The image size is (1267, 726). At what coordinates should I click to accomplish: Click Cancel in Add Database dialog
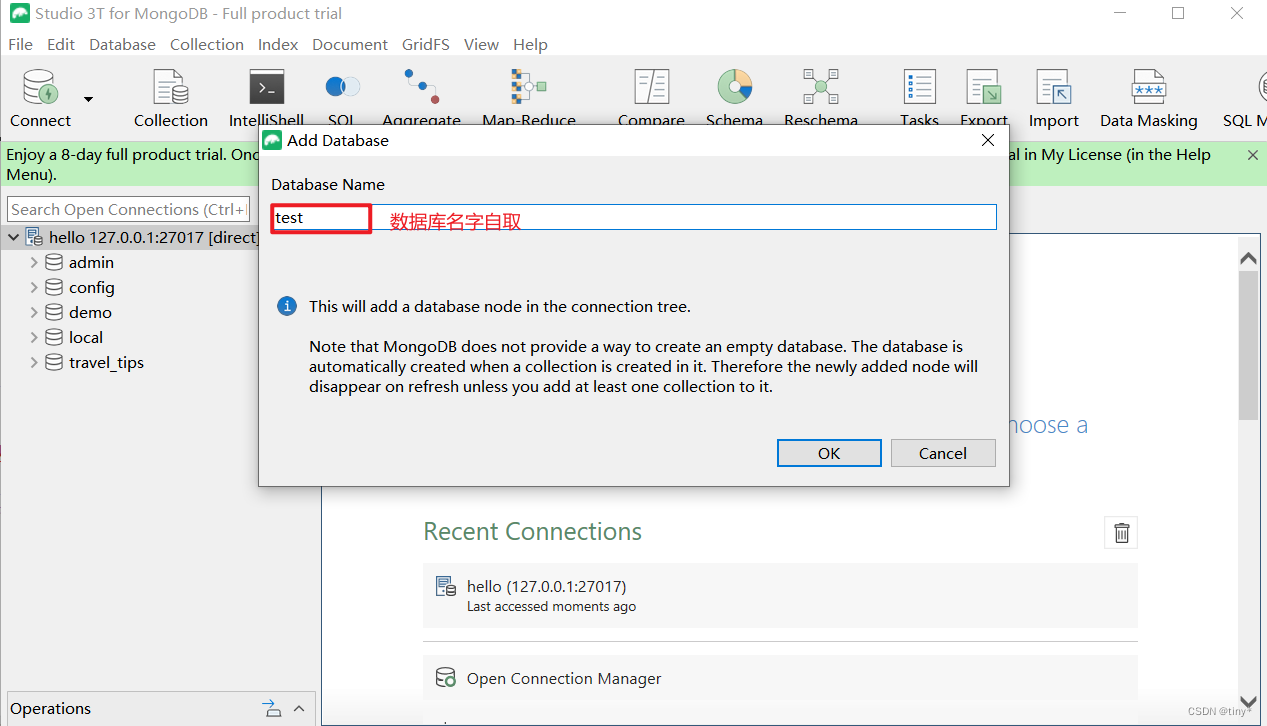click(x=943, y=453)
